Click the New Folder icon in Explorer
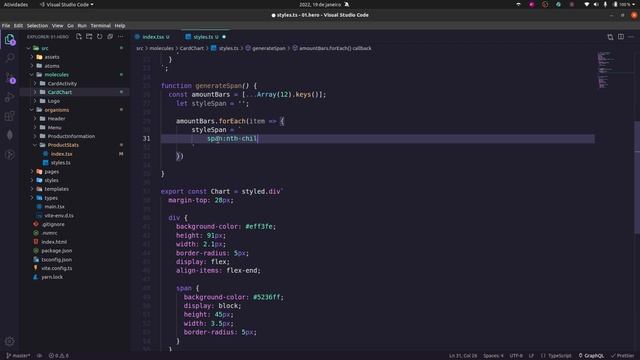Image resolution: width=640 pixels, height=360 pixels. tap(89, 37)
